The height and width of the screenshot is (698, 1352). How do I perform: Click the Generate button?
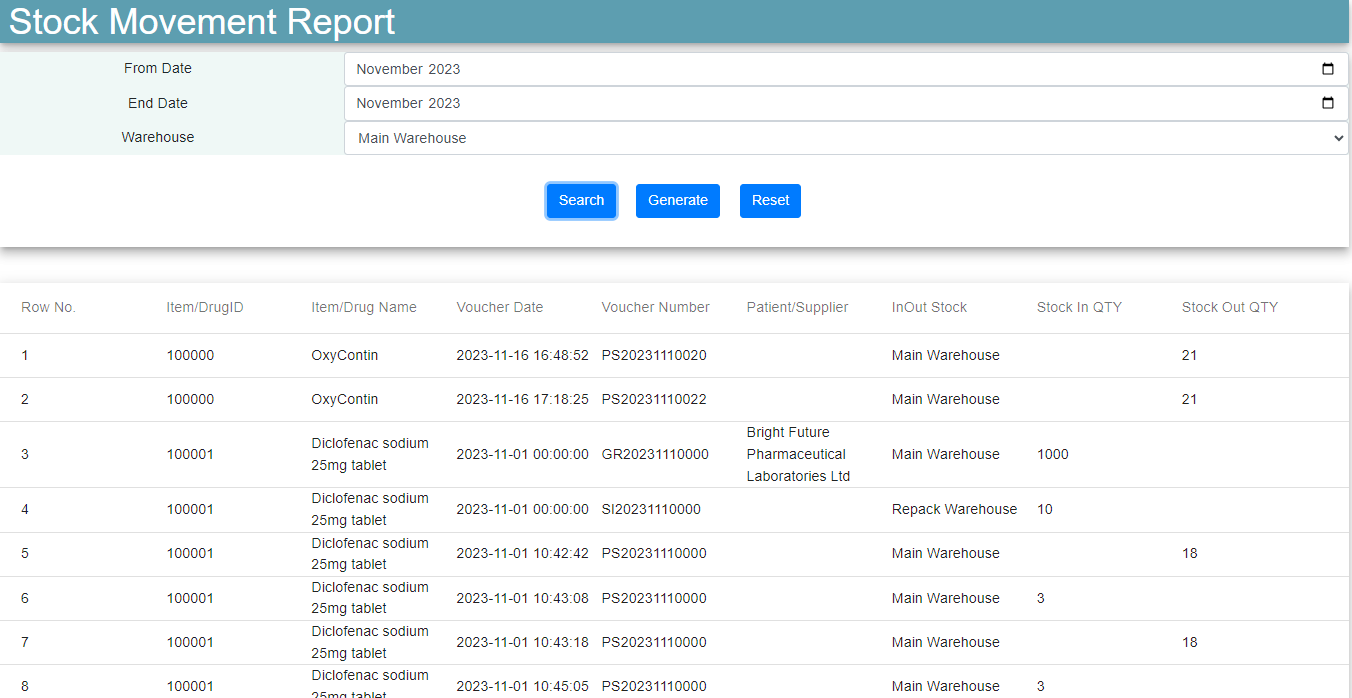pos(678,200)
